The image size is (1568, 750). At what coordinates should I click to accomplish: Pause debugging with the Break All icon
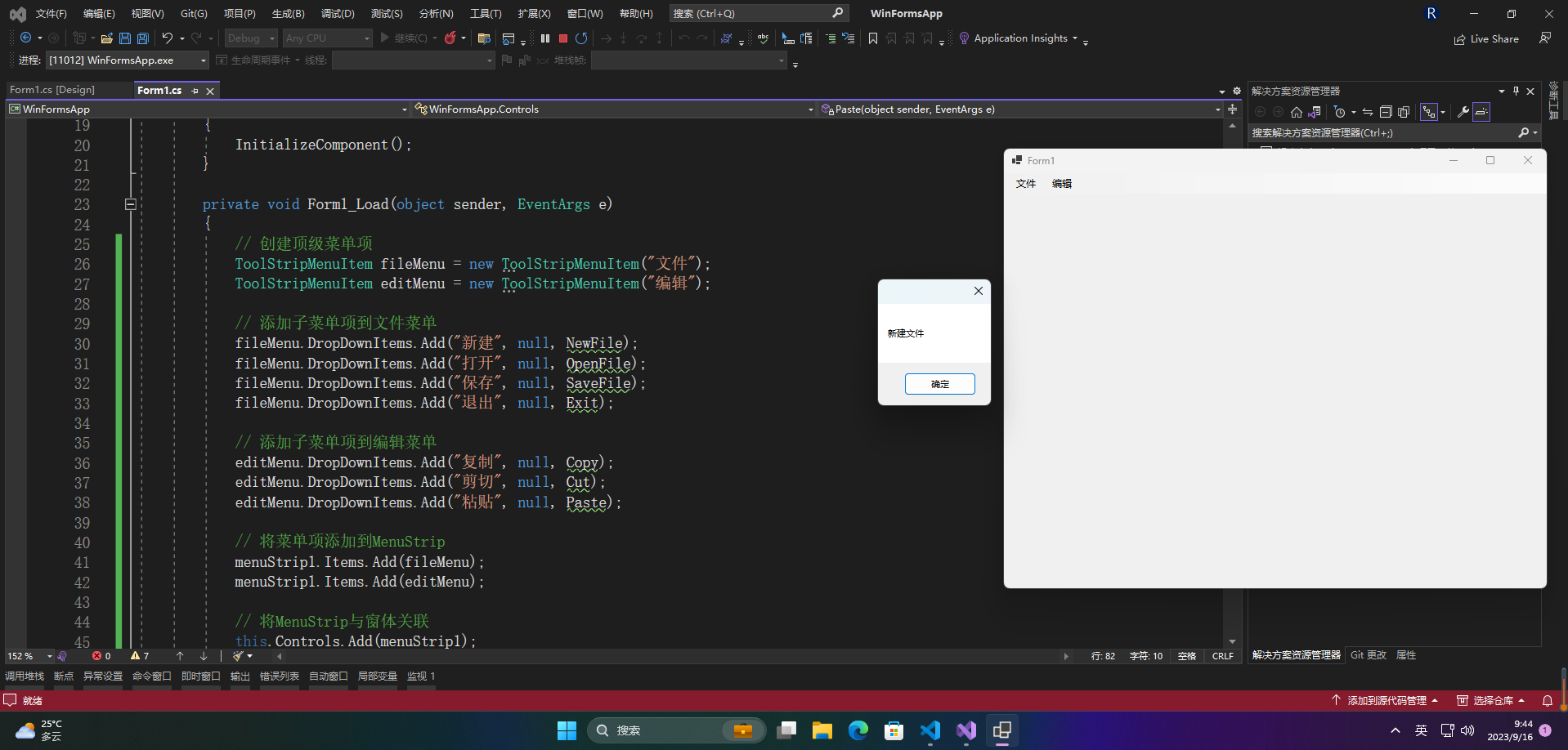point(545,38)
